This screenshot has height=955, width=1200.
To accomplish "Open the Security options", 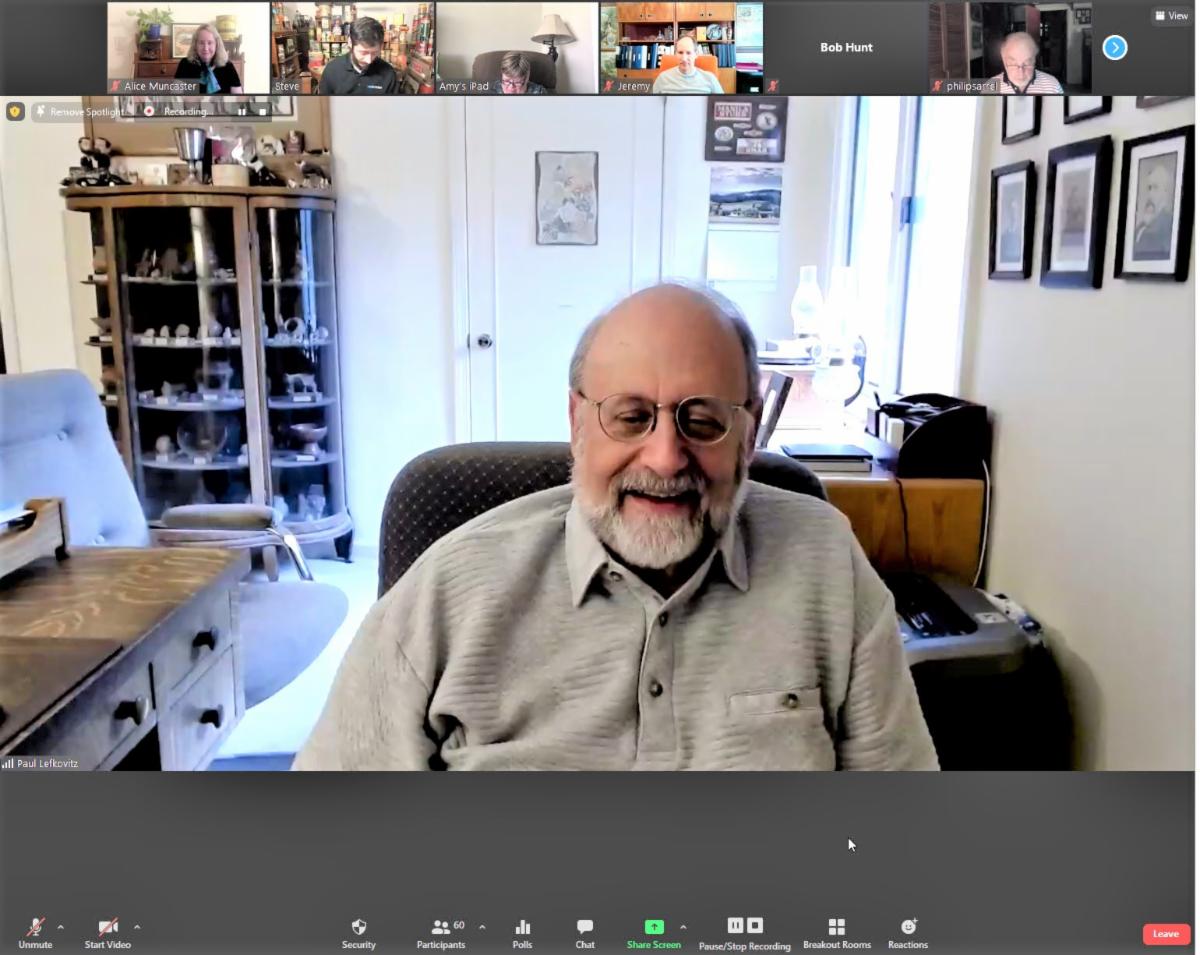I will [358, 933].
